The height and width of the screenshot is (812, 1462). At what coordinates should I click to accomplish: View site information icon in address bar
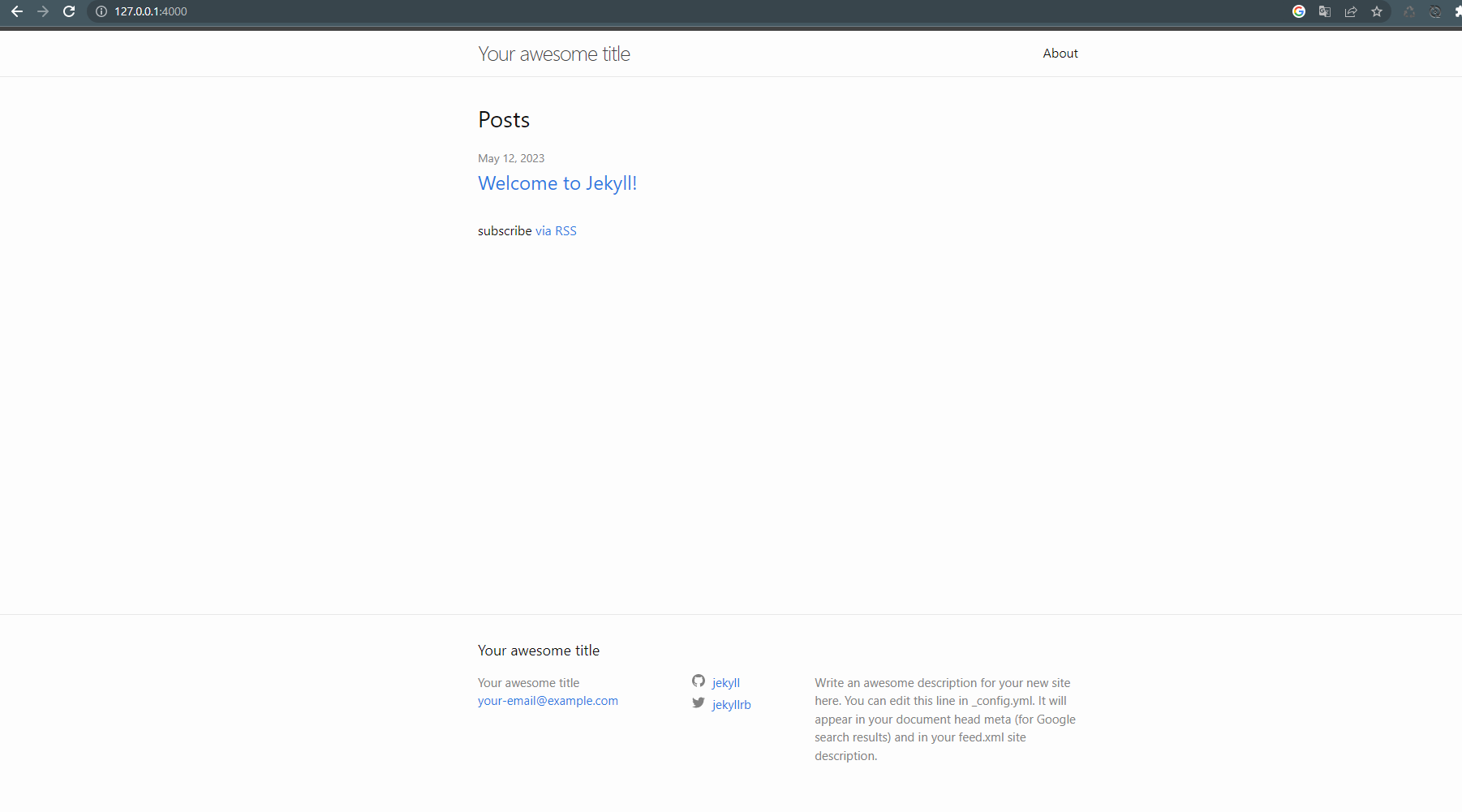pyautogui.click(x=101, y=11)
